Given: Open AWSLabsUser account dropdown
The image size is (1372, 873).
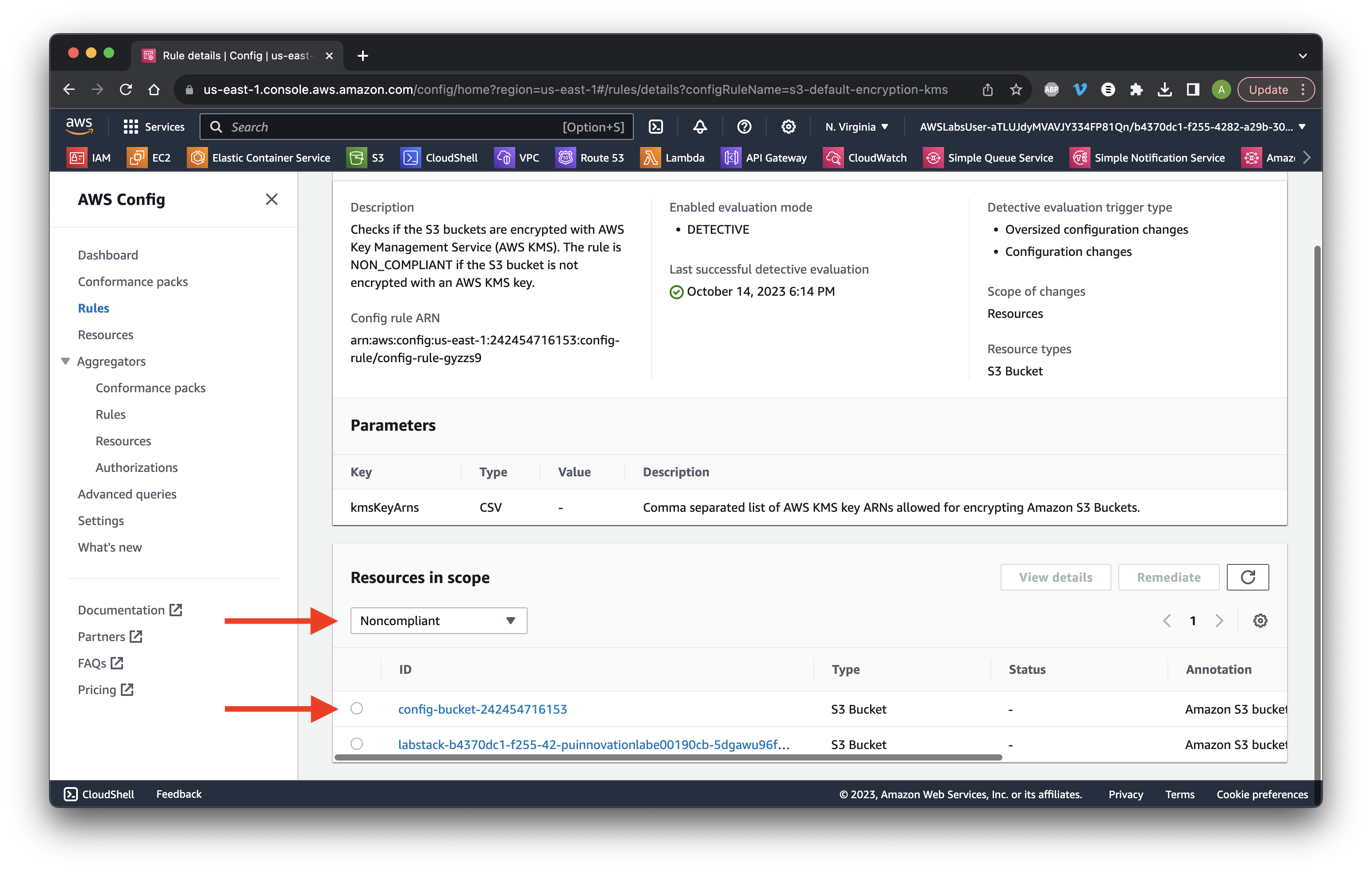Looking at the screenshot, I should (1112, 127).
